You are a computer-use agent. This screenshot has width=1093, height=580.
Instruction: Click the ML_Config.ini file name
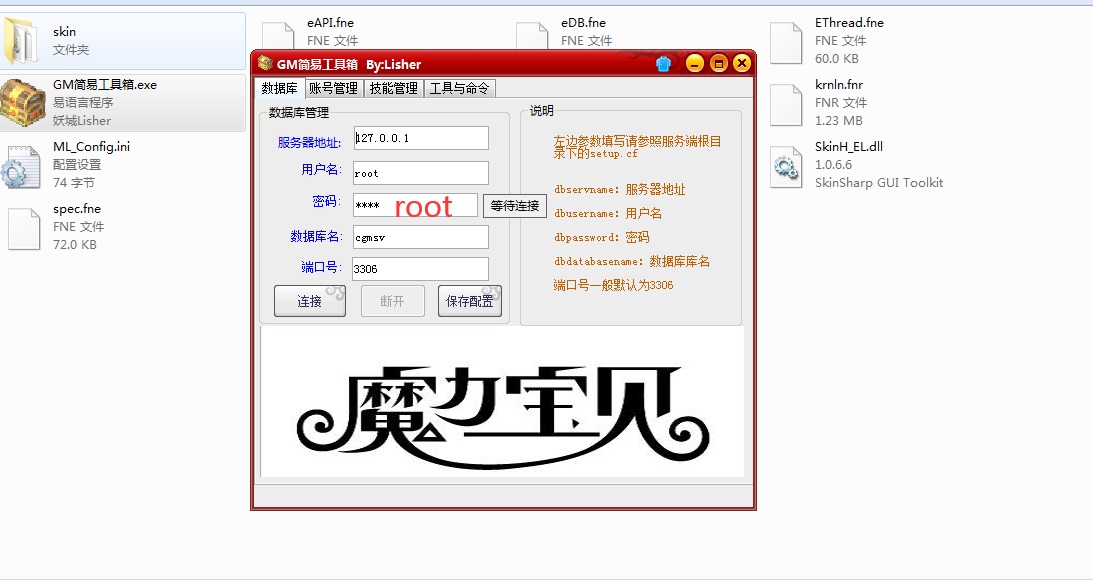click(91, 146)
